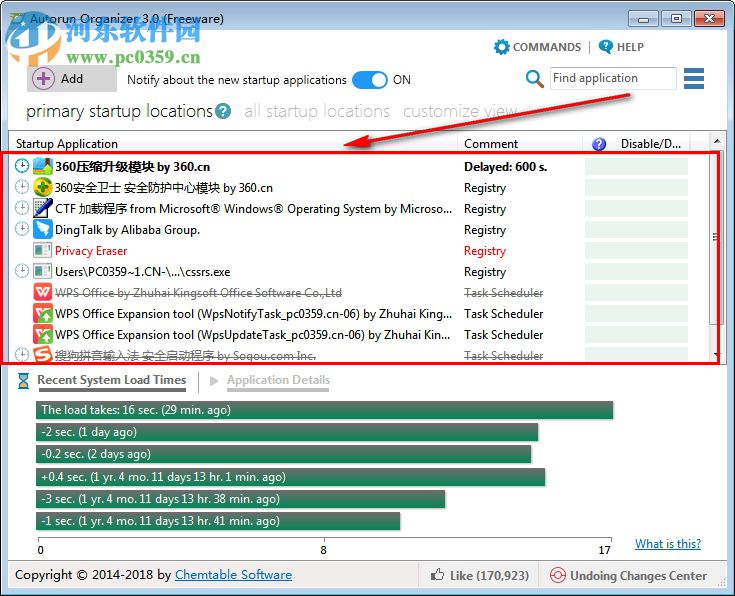Open the customize view tab
The image size is (735, 596).
[x=460, y=111]
